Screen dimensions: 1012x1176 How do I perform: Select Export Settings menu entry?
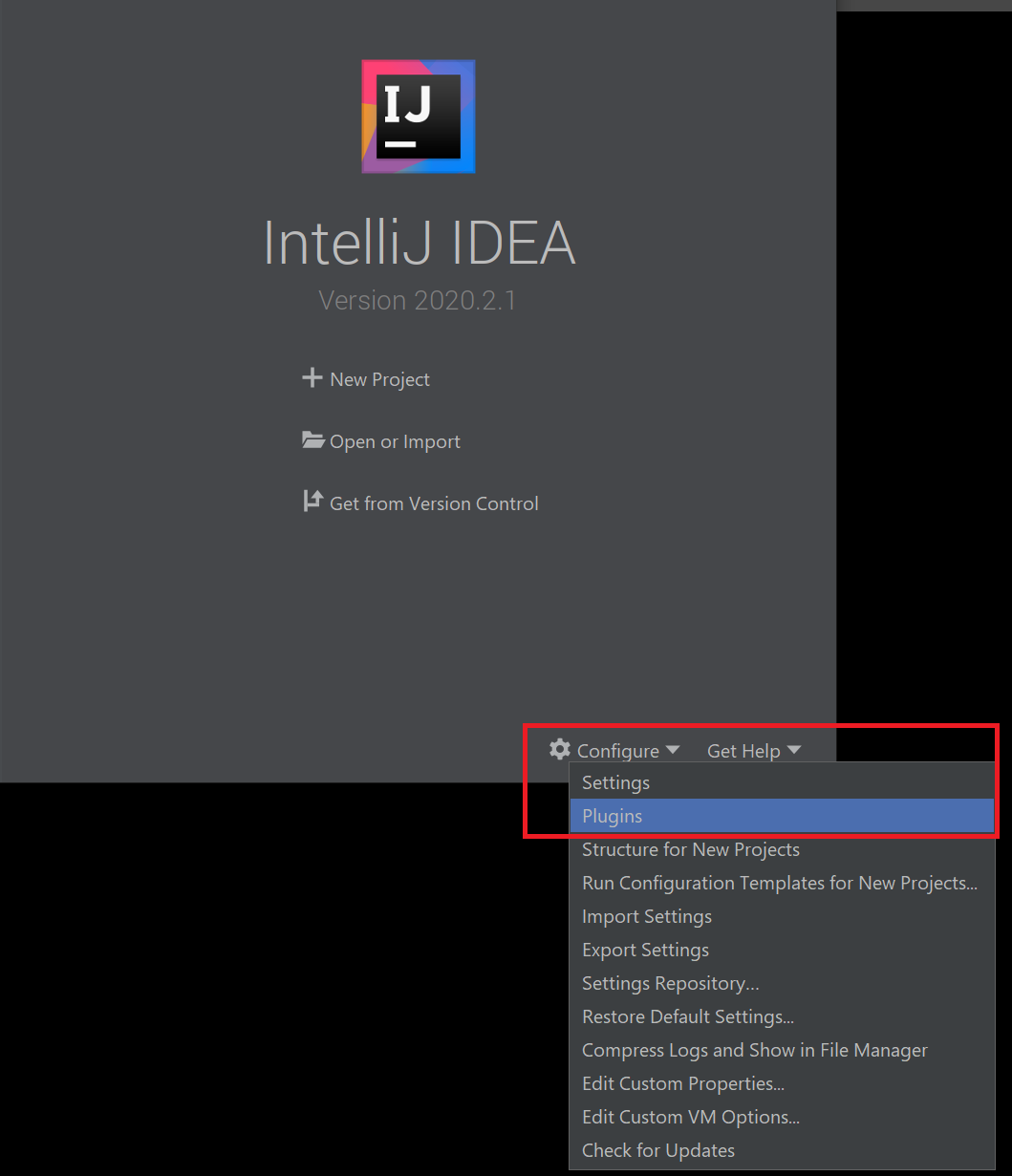[782, 950]
